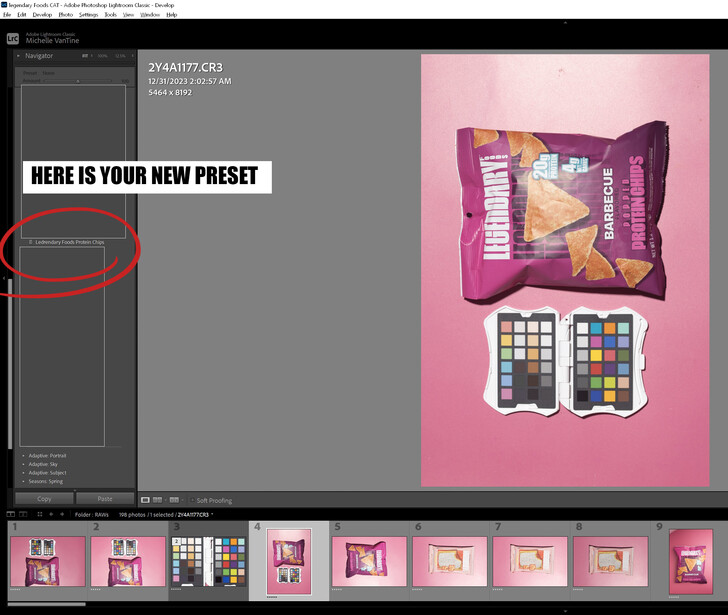Image resolution: width=728 pixels, height=615 pixels.
Task: Open the Develop menu
Action: pyautogui.click(x=42, y=15)
